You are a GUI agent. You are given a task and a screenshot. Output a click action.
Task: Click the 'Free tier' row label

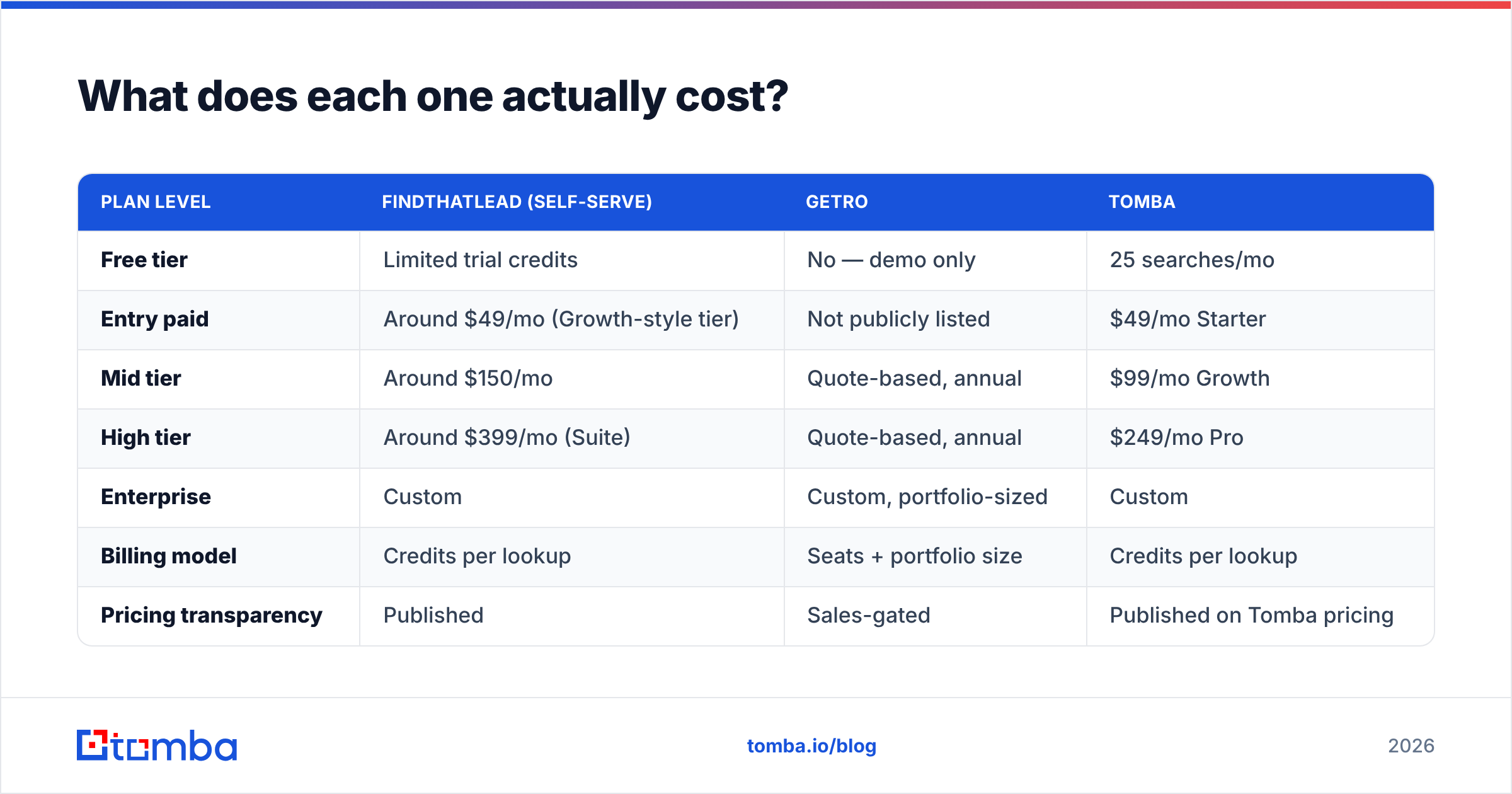144,260
